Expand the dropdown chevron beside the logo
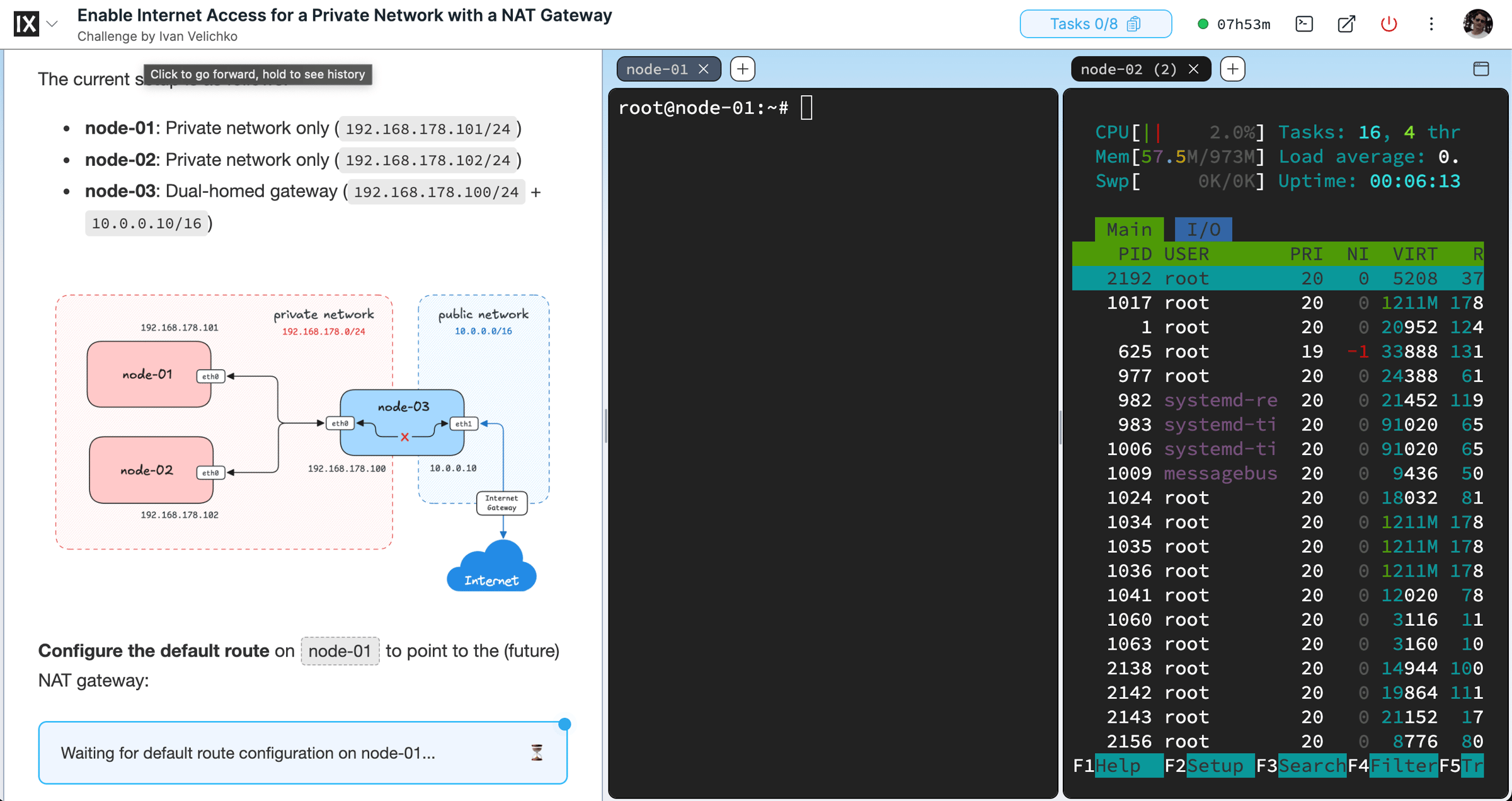Screen dimensions: 1512x801 click(53, 25)
